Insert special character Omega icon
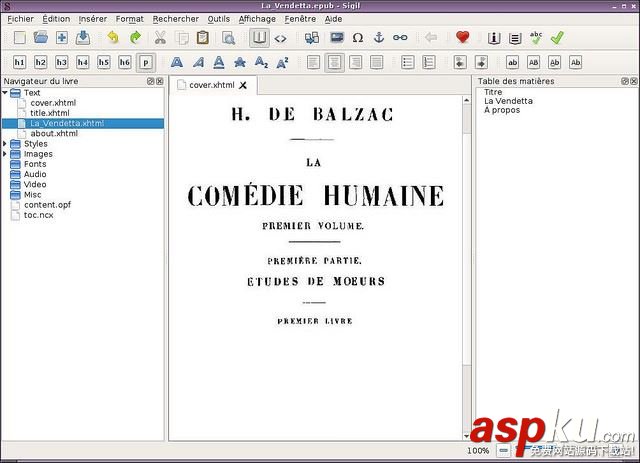This screenshot has height=463, width=640. tap(358, 38)
